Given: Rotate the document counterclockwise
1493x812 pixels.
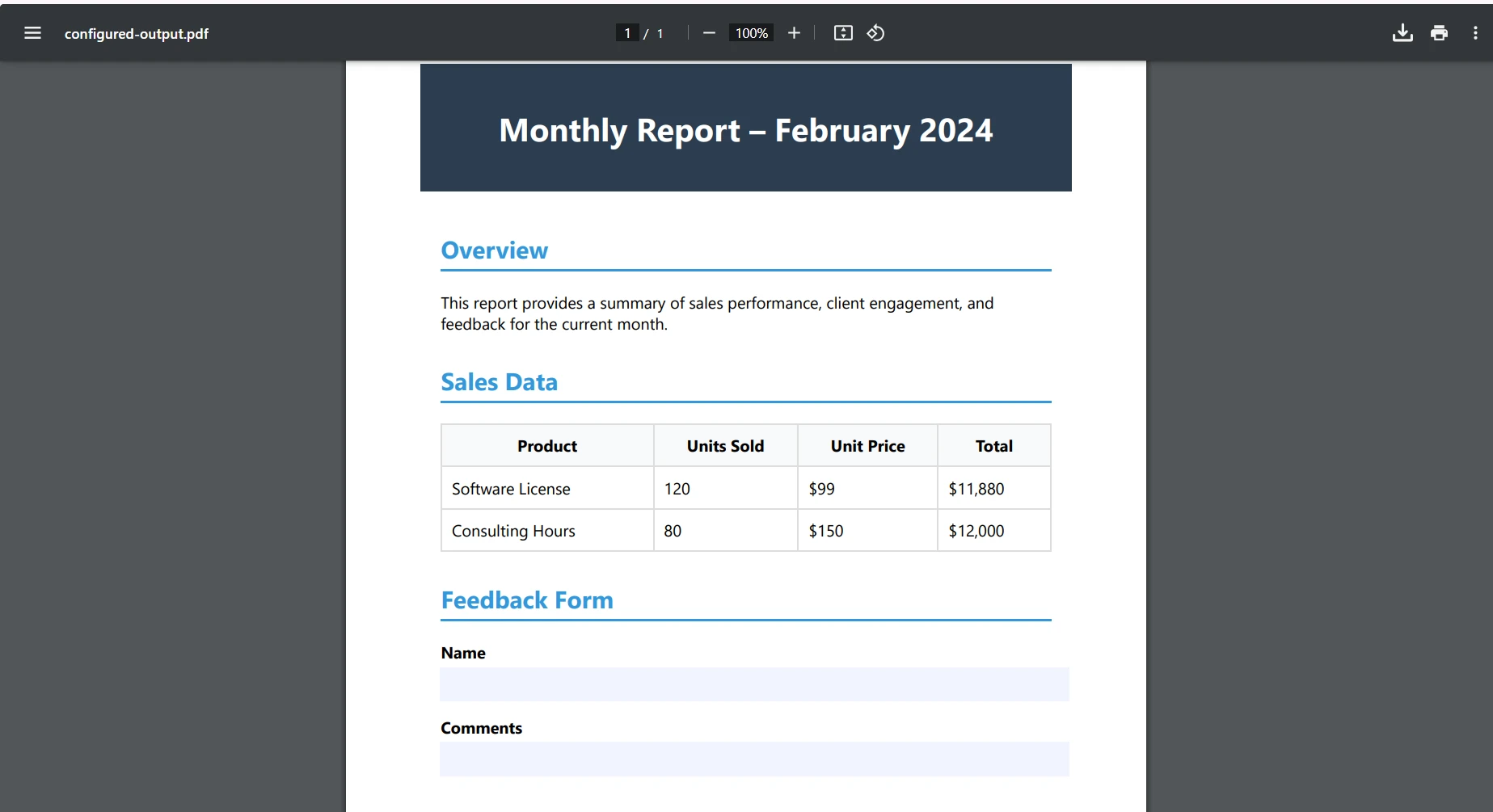Looking at the screenshot, I should (875, 33).
